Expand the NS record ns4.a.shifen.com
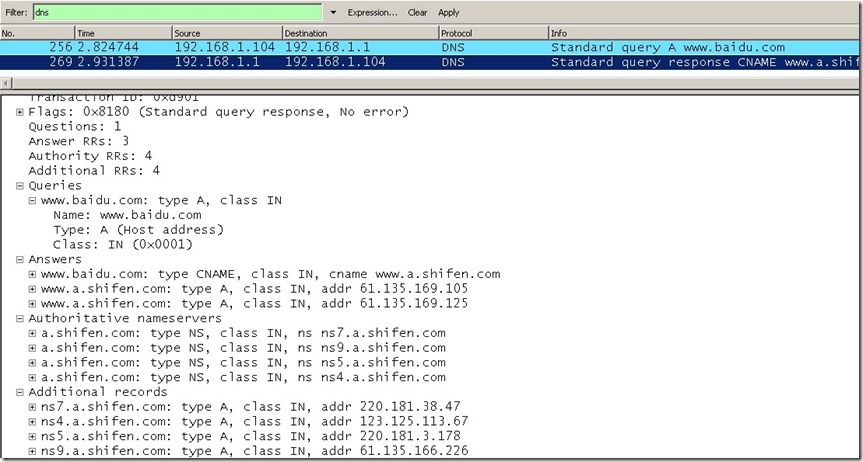The image size is (863, 462). (x=32, y=378)
